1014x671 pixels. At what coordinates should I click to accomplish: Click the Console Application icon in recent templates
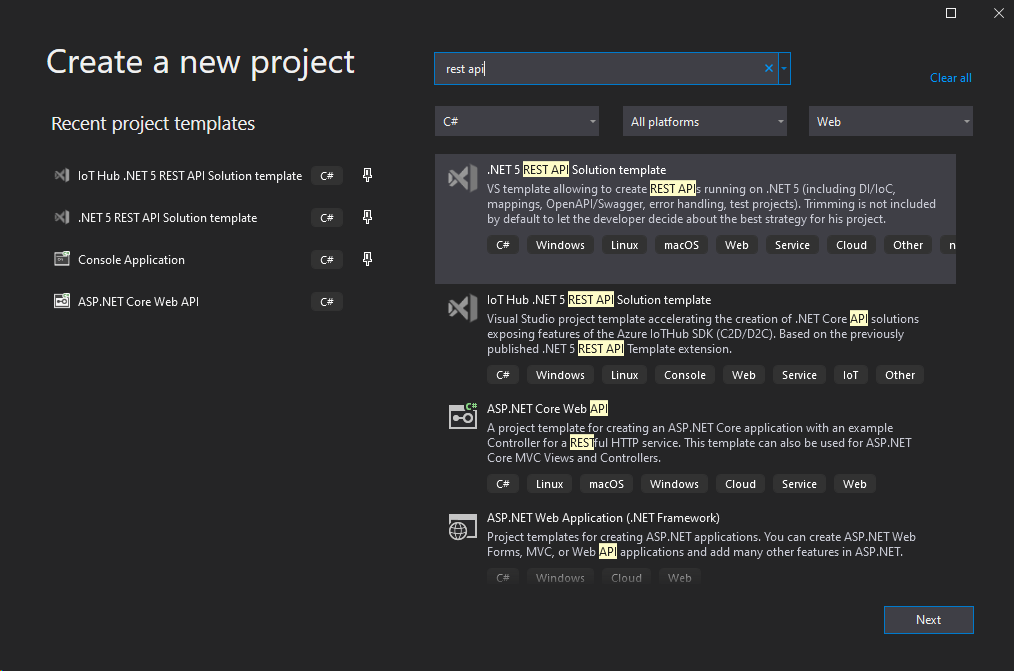(x=62, y=259)
